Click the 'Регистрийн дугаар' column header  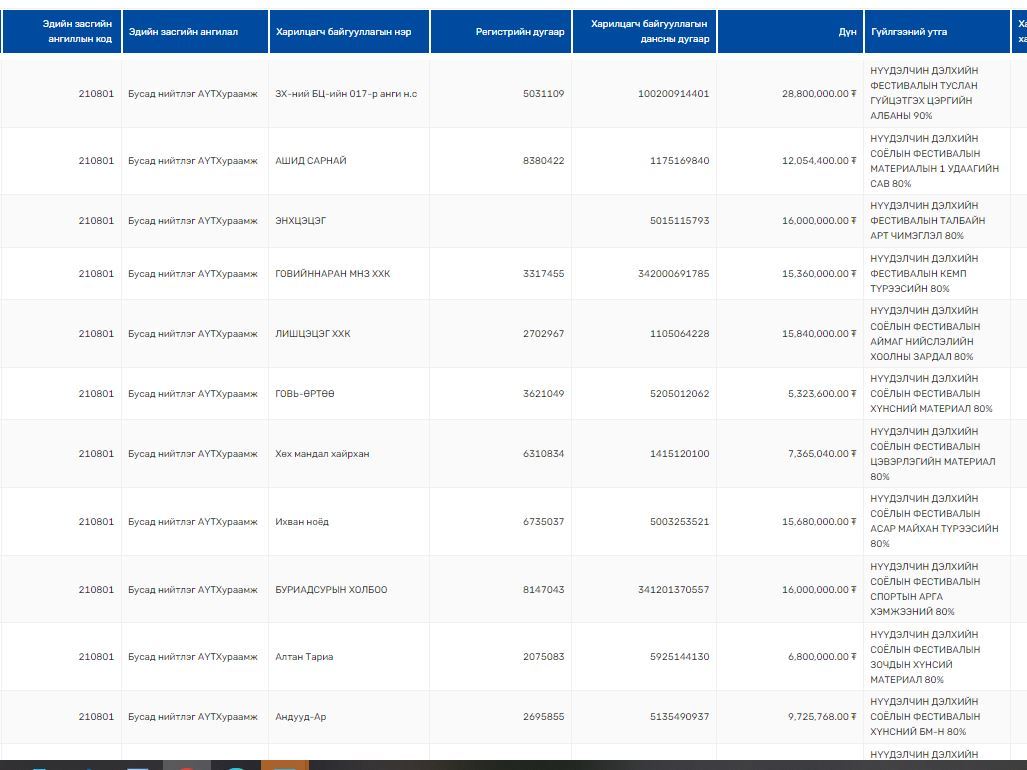(519, 32)
